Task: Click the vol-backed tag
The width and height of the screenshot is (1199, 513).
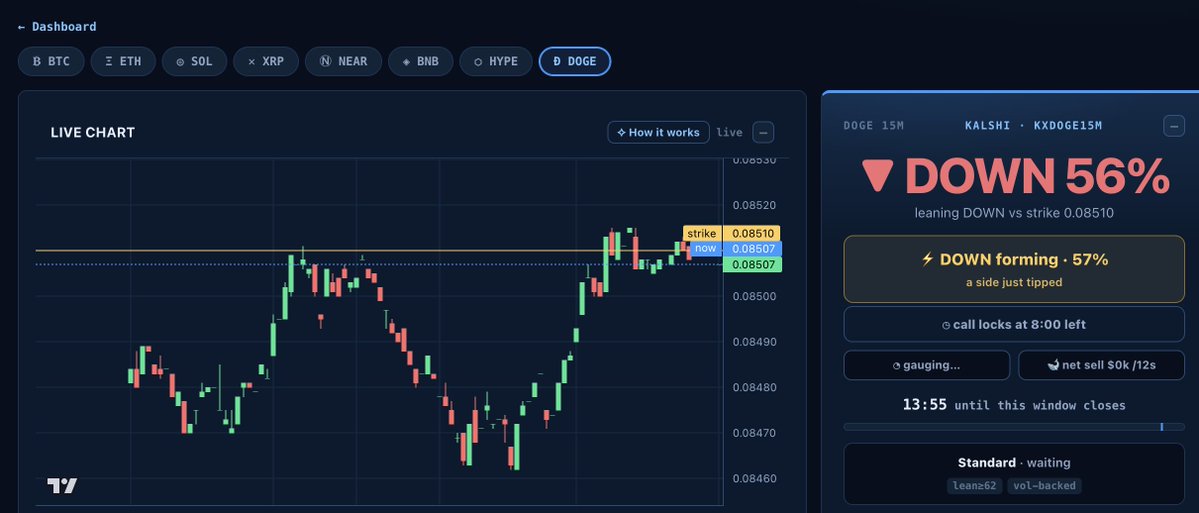Action: (x=1044, y=485)
